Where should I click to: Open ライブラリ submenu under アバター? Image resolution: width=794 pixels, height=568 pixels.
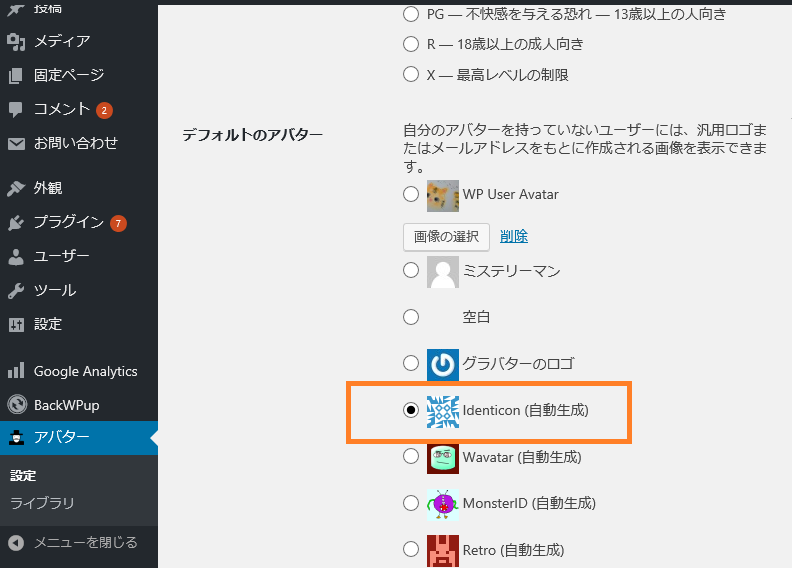point(42,503)
